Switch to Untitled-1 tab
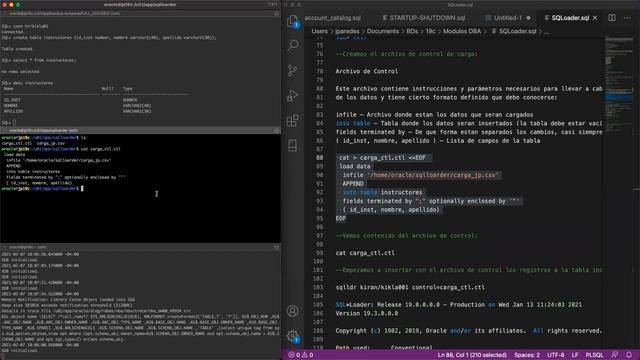Image resolution: width=640 pixels, height=360 pixels. click(x=508, y=18)
